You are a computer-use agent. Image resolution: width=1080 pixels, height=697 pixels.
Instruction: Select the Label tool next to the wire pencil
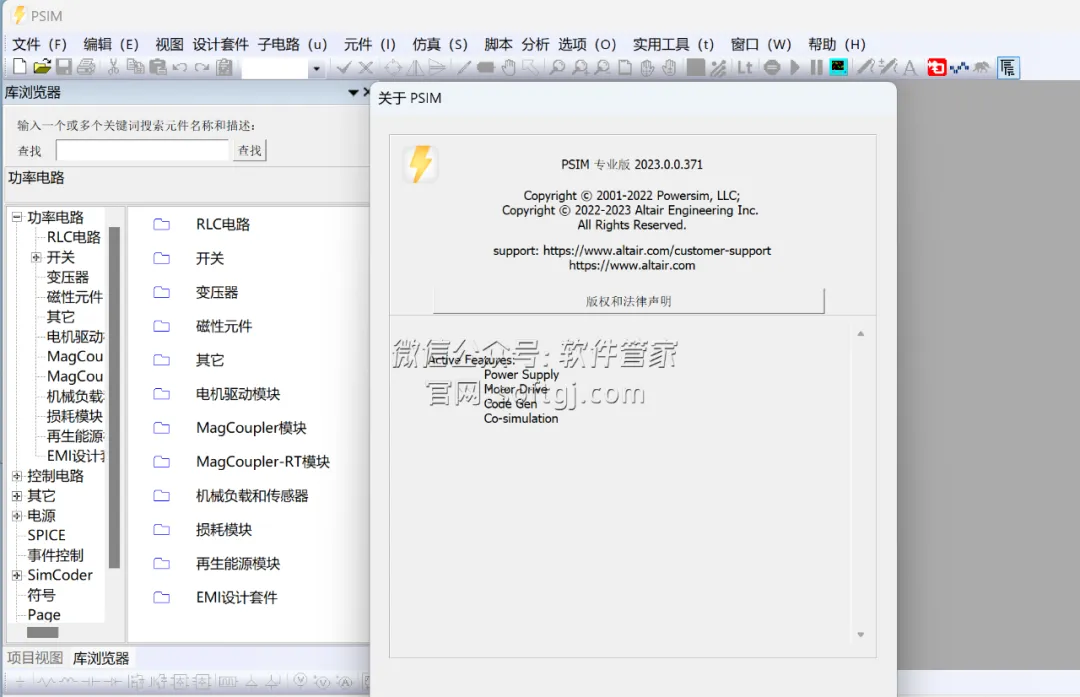coord(486,67)
